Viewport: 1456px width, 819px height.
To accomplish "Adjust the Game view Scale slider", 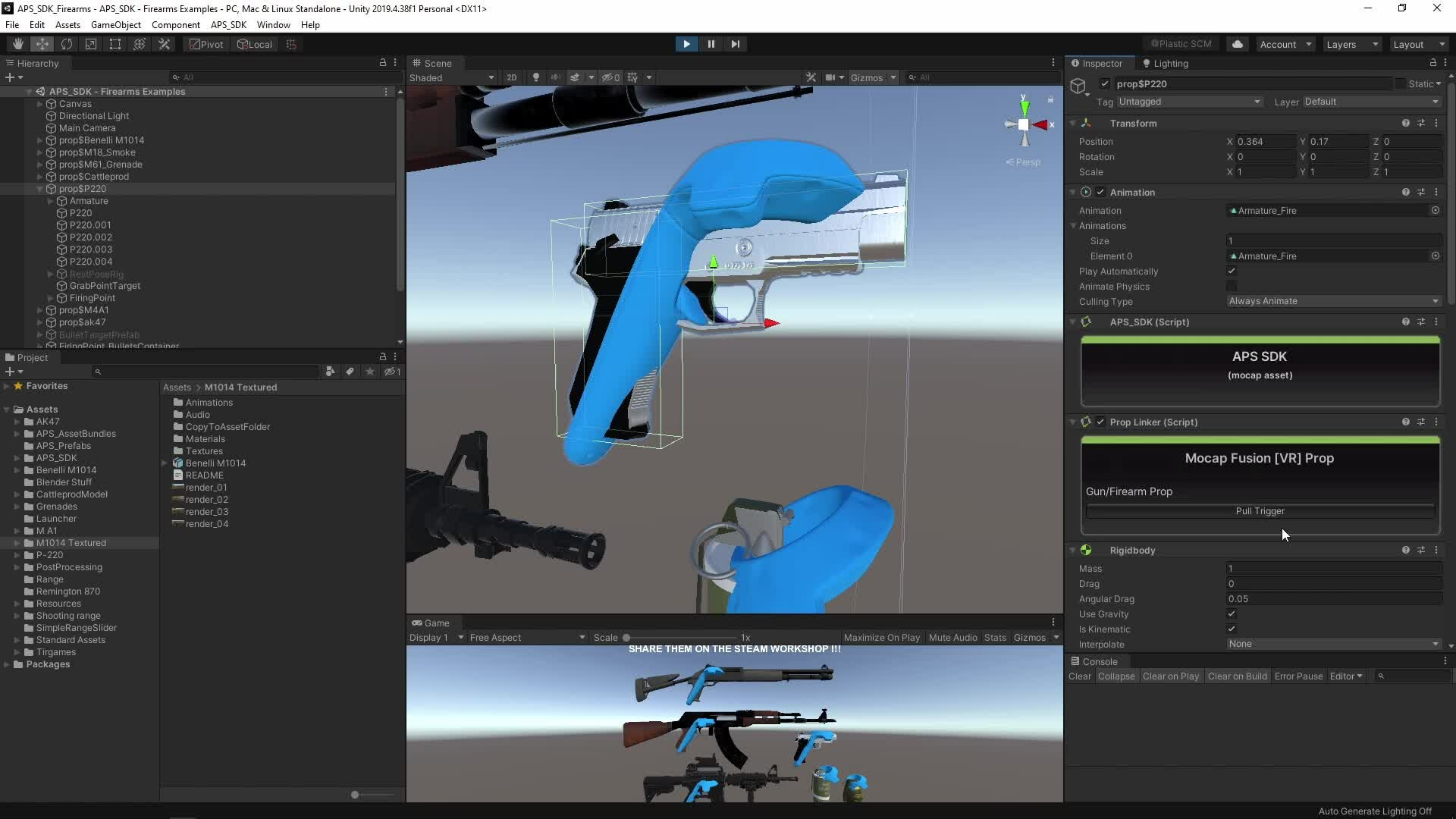I will pyautogui.click(x=626, y=638).
